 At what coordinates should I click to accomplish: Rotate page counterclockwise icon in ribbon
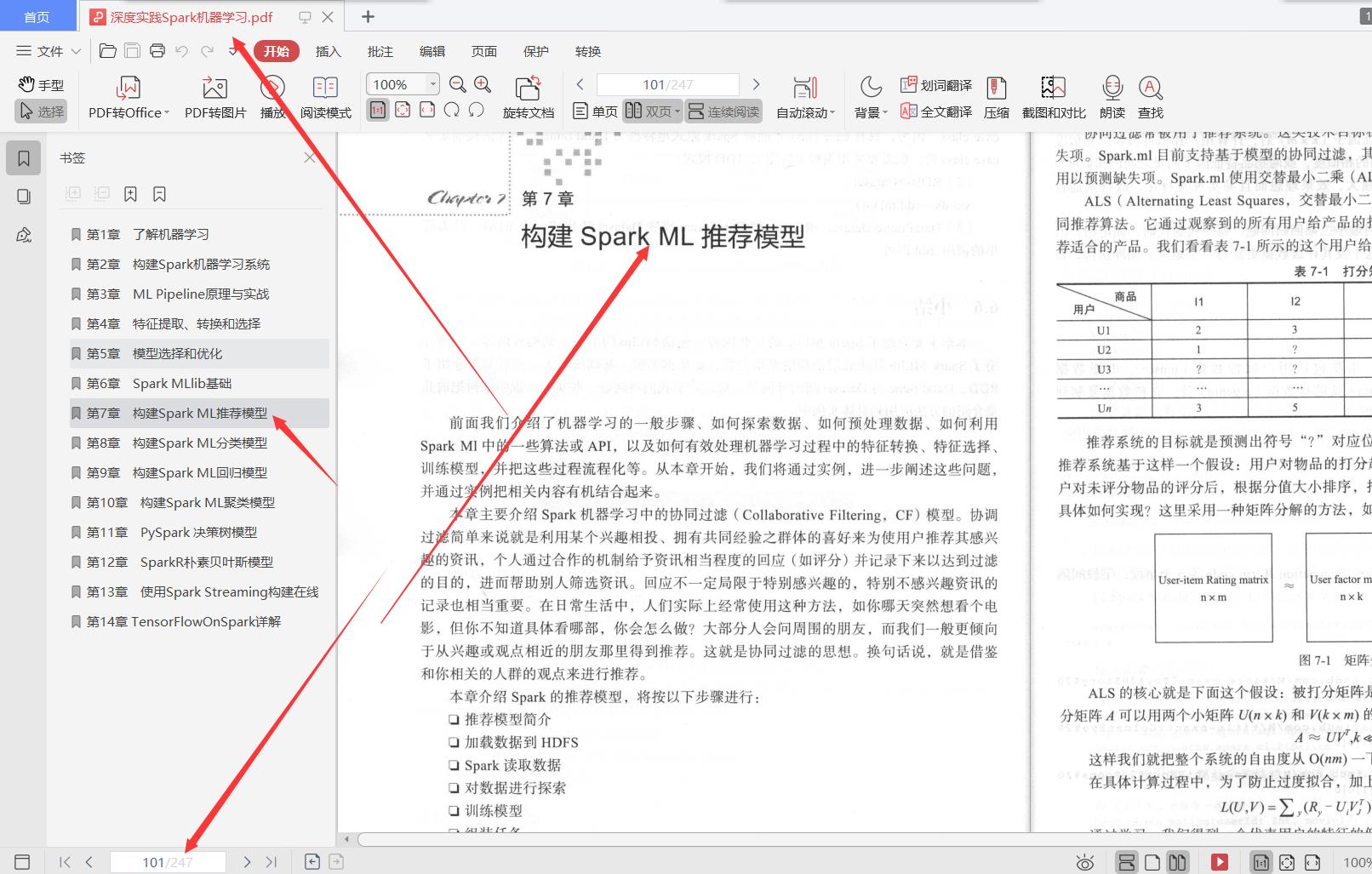pos(477,110)
